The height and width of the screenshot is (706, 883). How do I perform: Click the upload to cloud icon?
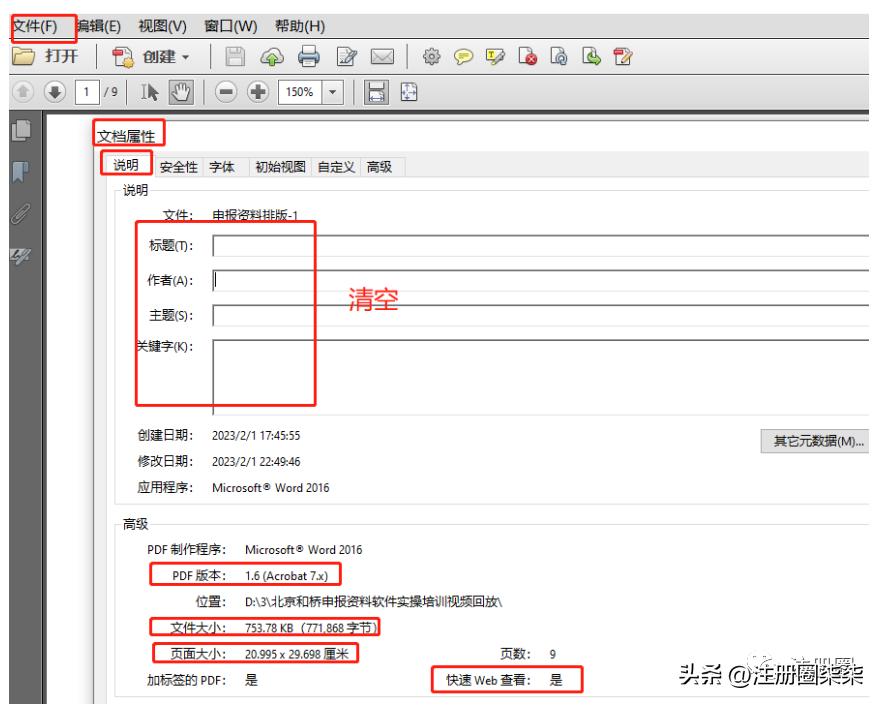273,58
